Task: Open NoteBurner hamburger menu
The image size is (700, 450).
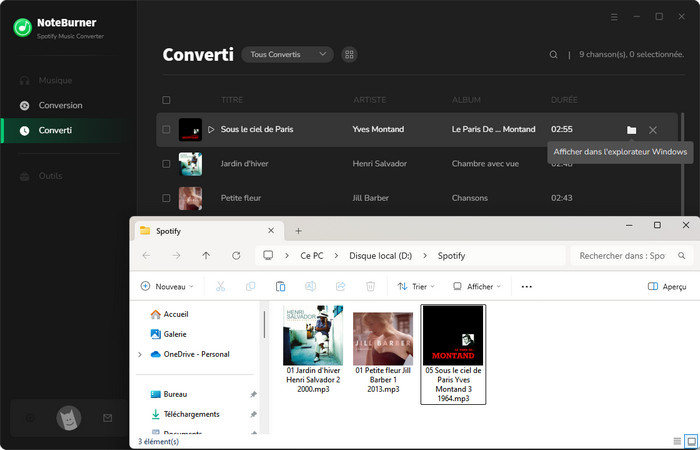Action: point(614,17)
